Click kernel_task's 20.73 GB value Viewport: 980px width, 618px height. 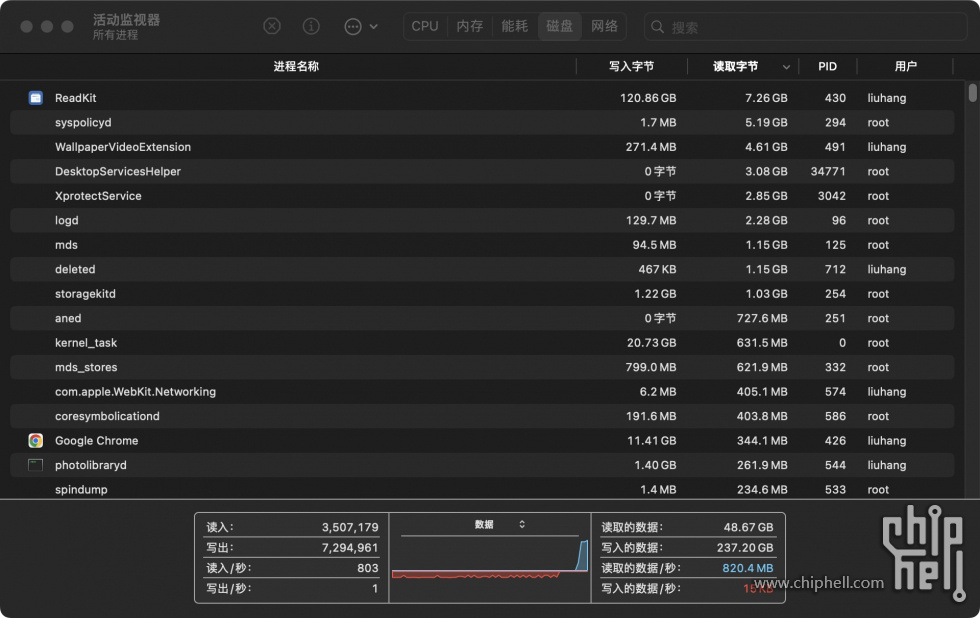pyautogui.click(x=652, y=342)
